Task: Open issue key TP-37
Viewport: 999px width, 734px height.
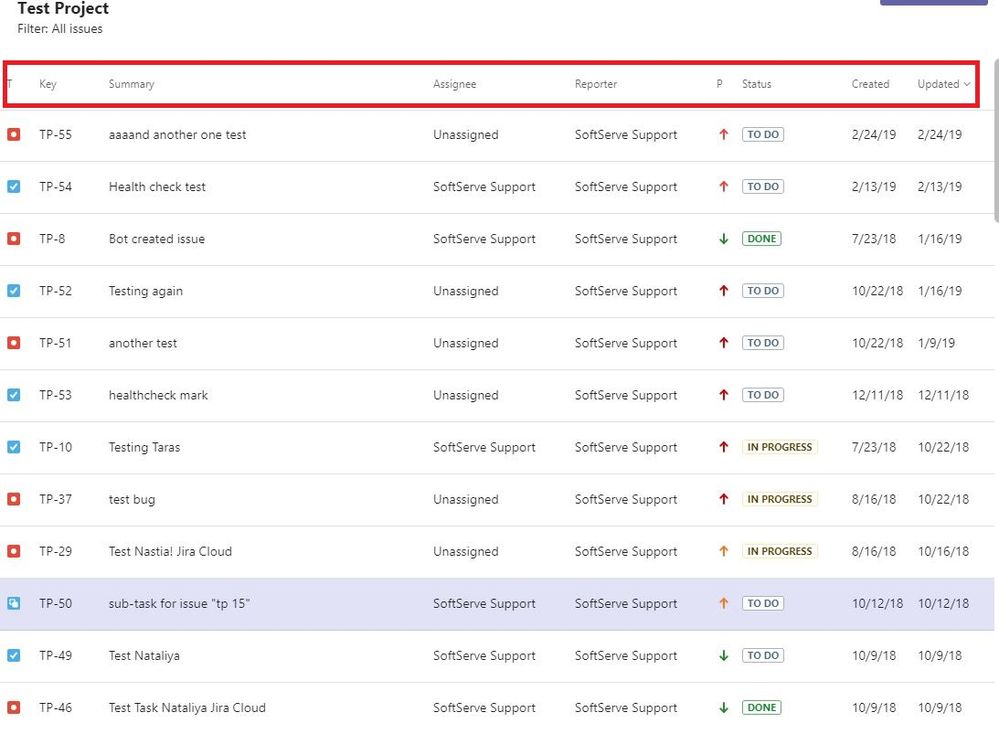Action: pyautogui.click(x=55, y=500)
